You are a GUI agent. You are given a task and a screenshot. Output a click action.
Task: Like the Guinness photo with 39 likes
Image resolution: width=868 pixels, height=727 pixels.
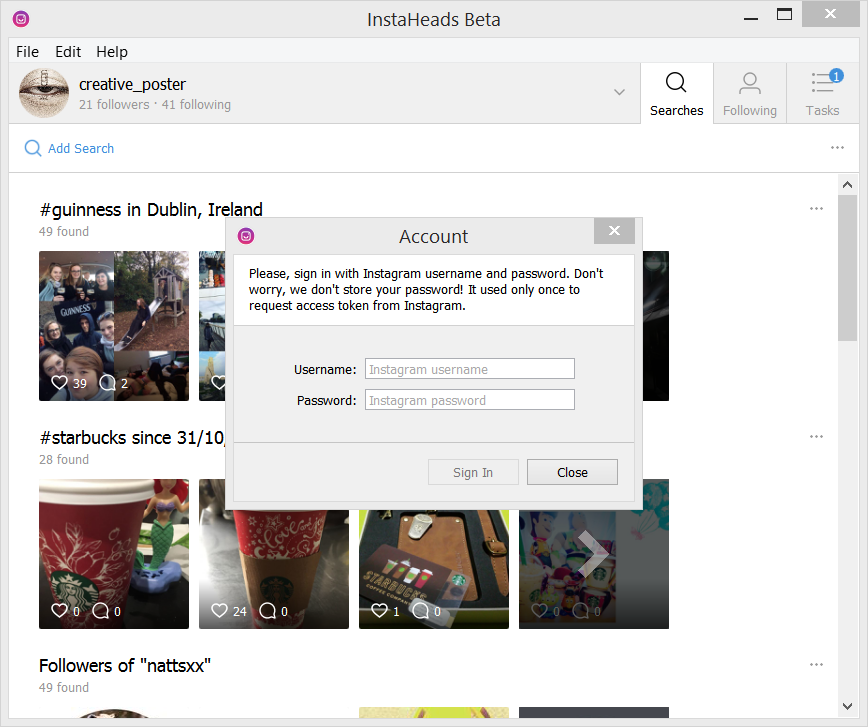[59, 383]
